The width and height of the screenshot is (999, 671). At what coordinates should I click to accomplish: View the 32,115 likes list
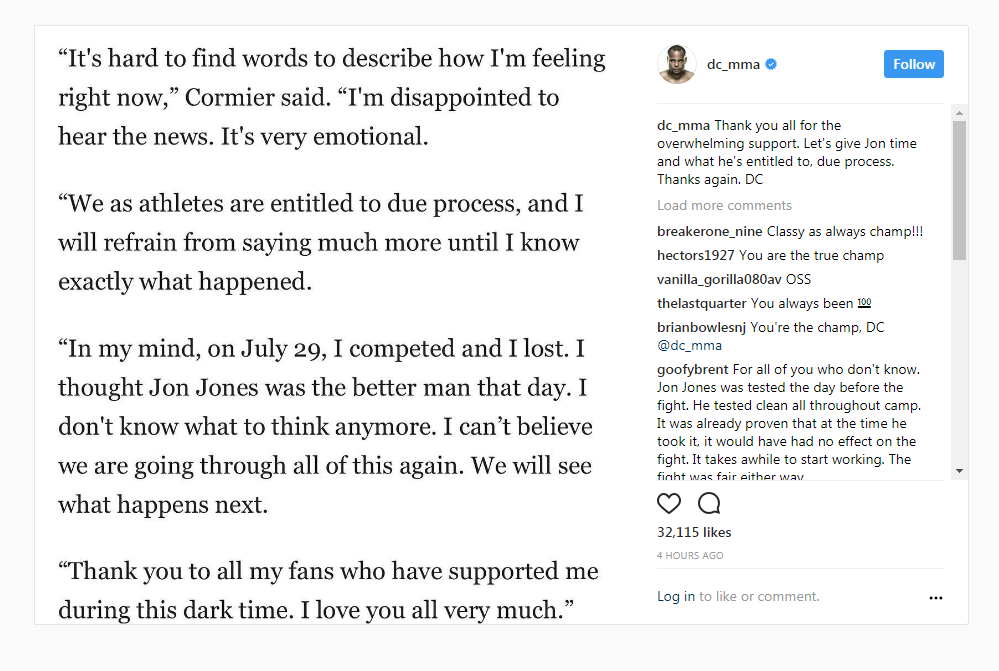[694, 532]
